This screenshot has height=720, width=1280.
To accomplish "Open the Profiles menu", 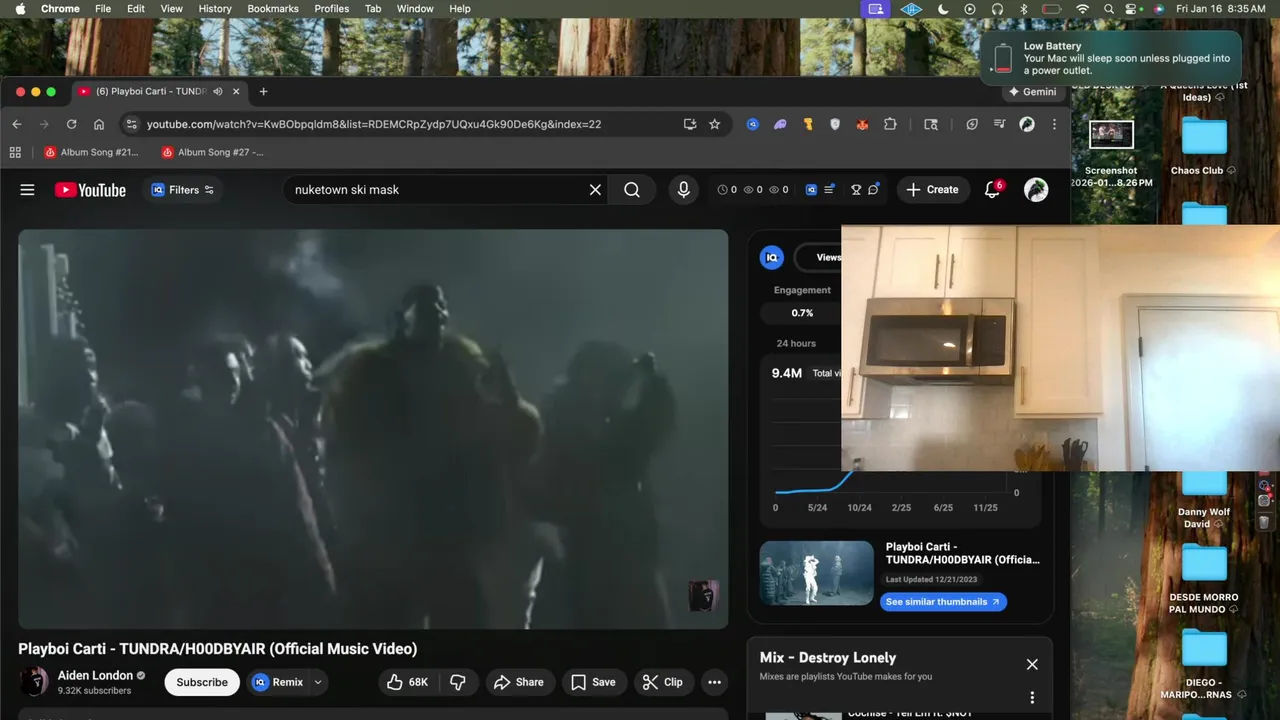I will pyautogui.click(x=332, y=9).
